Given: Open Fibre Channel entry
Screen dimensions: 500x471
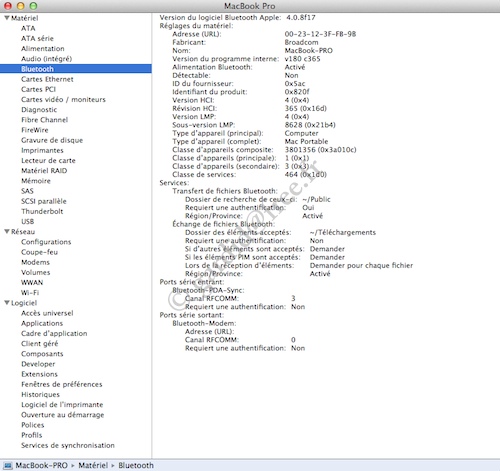Looking at the screenshot, I should (x=44, y=120).
